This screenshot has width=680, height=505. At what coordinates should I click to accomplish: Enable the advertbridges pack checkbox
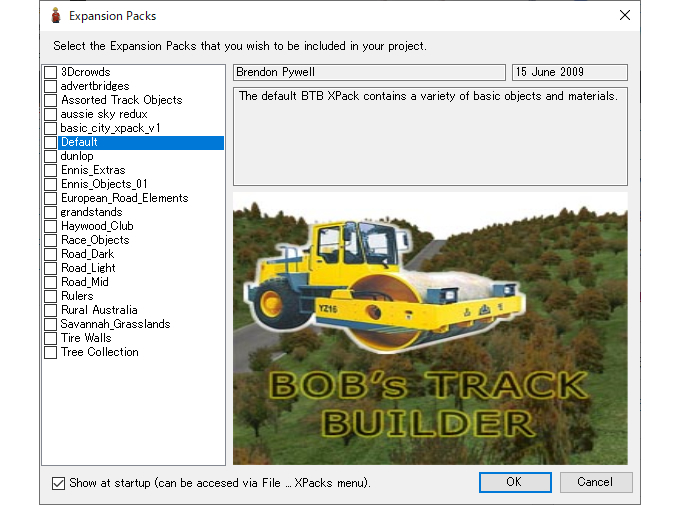coord(50,86)
